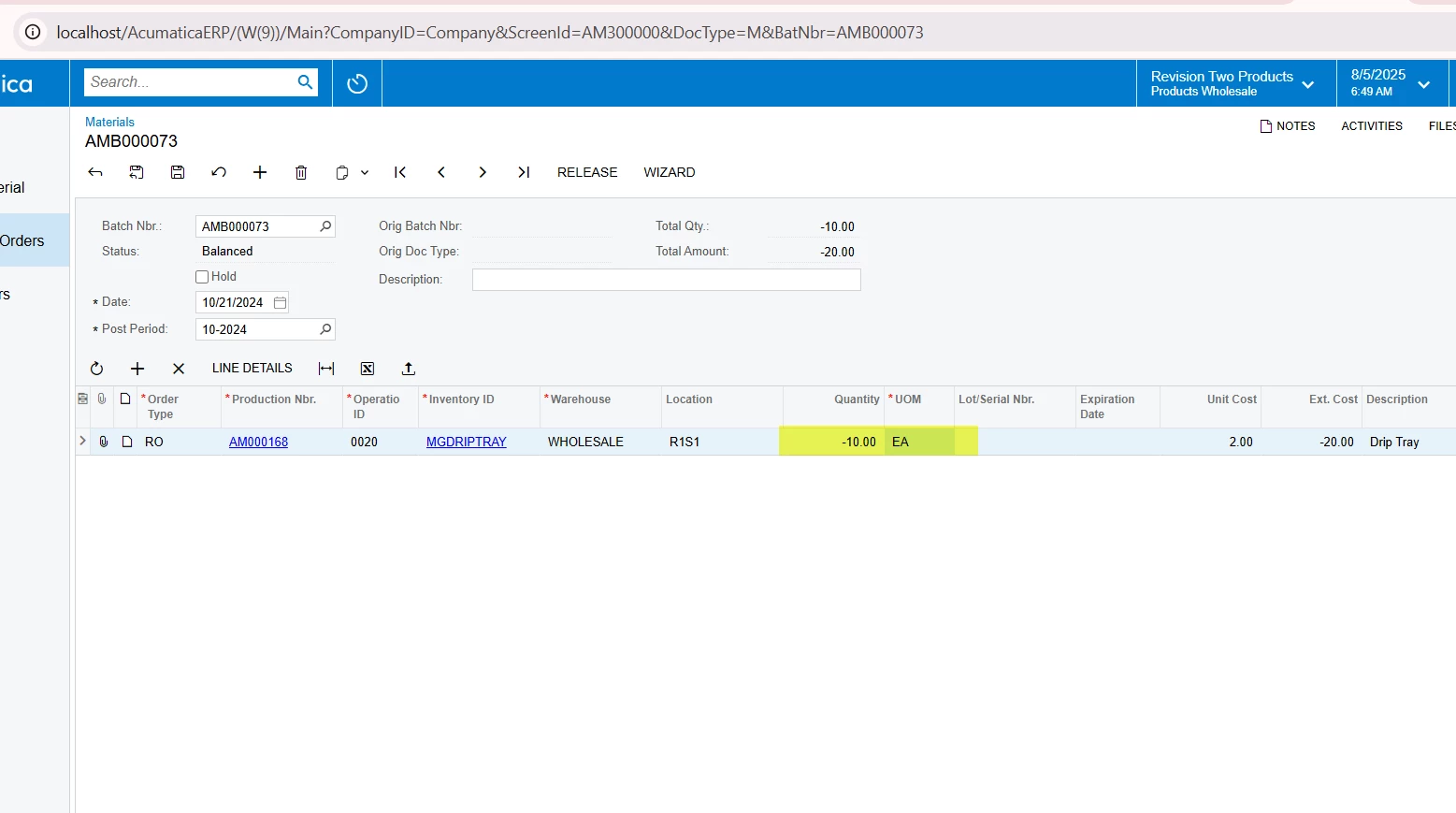Open the business date 8/5/2025 dropdown

coord(1391,83)
